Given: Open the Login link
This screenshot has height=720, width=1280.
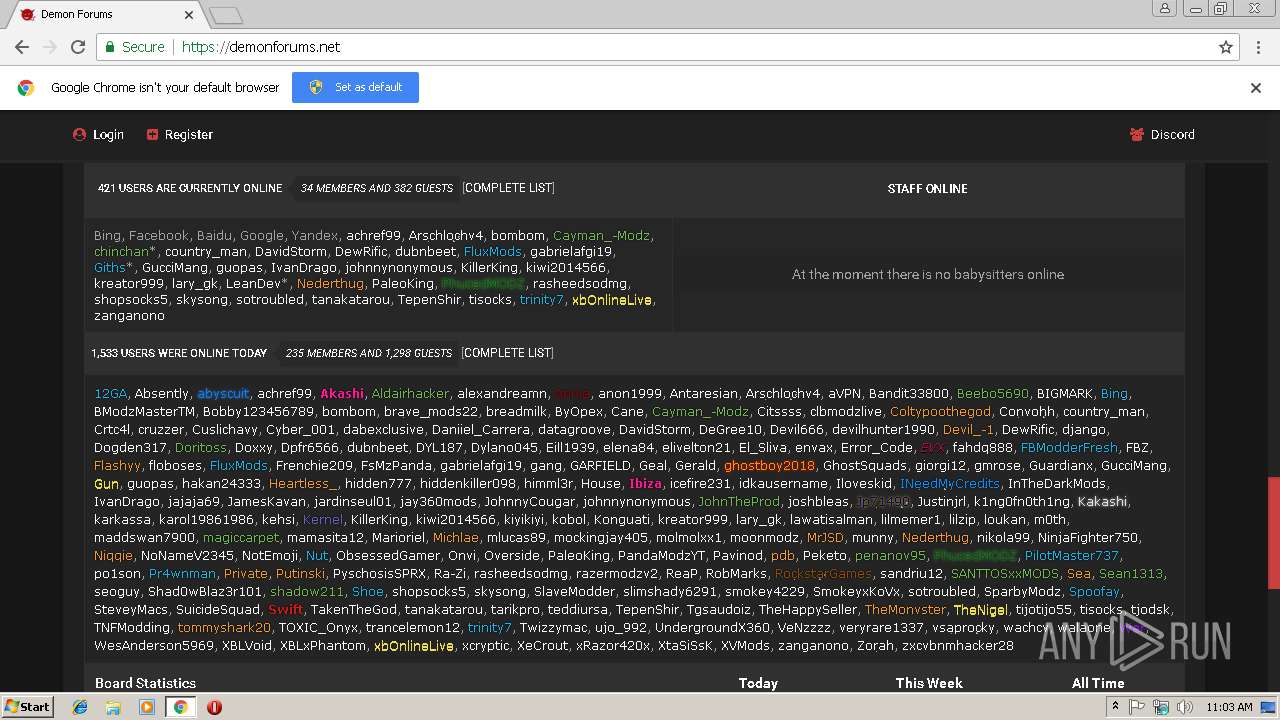Looking at the screenshot, I should (x=108, y=135).
